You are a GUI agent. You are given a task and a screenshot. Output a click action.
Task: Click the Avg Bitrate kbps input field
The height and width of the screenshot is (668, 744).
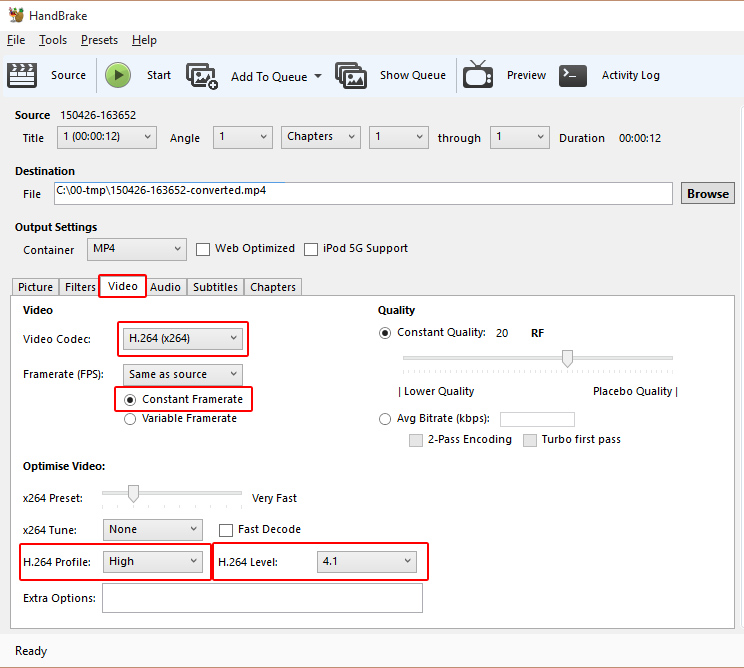[537, 419]
